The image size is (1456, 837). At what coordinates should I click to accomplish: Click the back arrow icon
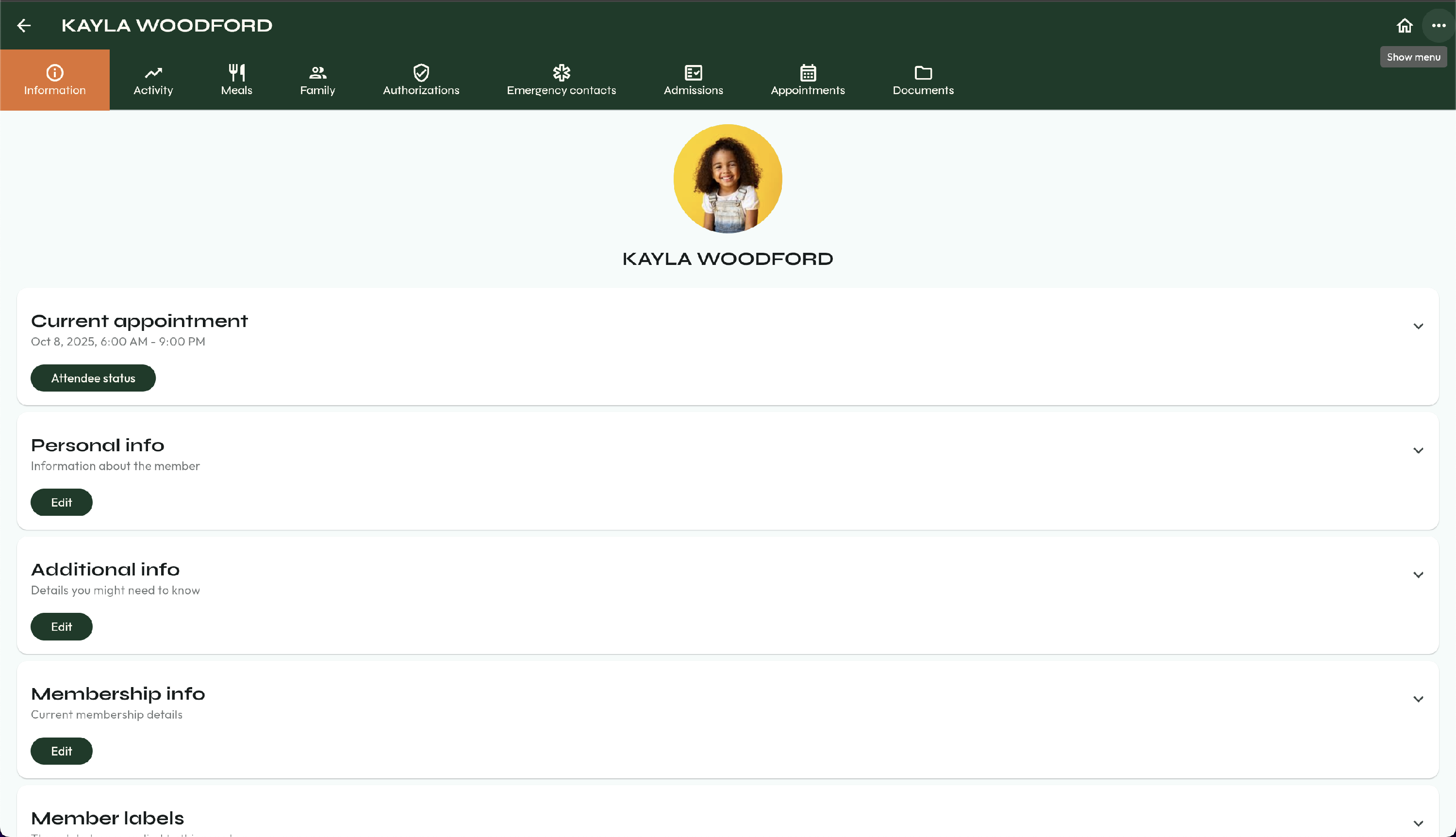[24, 25]
